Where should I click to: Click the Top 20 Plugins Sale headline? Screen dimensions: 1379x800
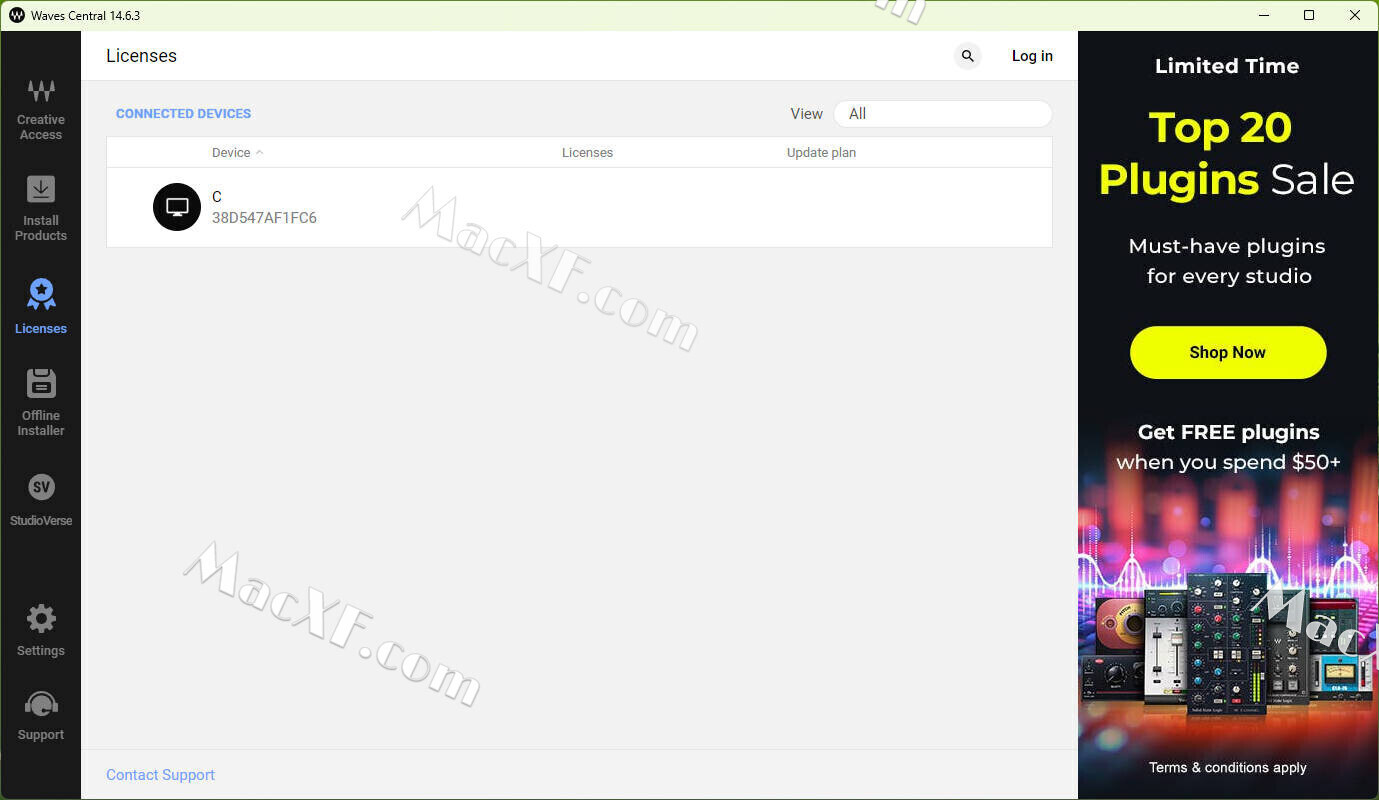click(x=1226, y=154)
